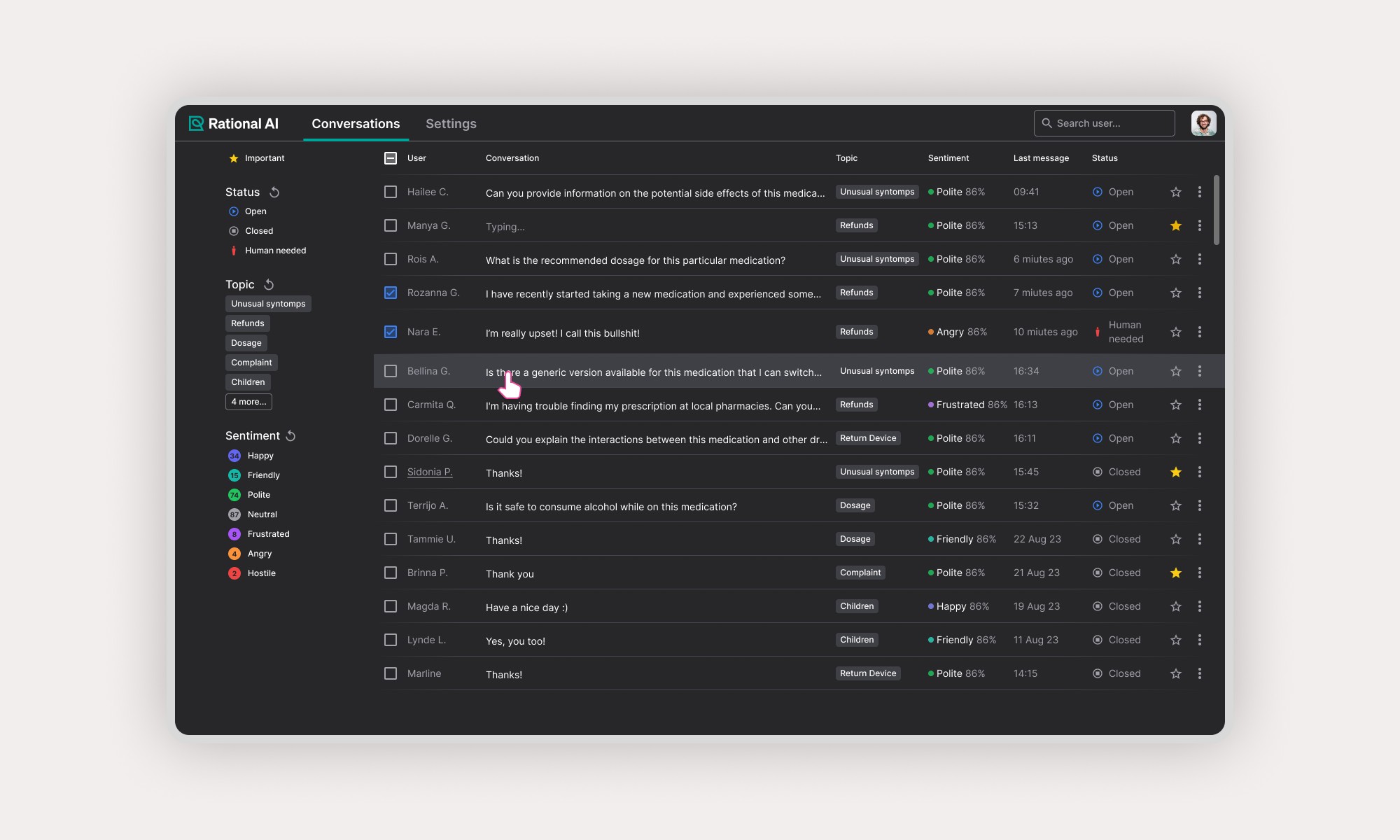Reset the Topic filter
The height and width of the screenshot is (840, 1400).
click(269, 284)
